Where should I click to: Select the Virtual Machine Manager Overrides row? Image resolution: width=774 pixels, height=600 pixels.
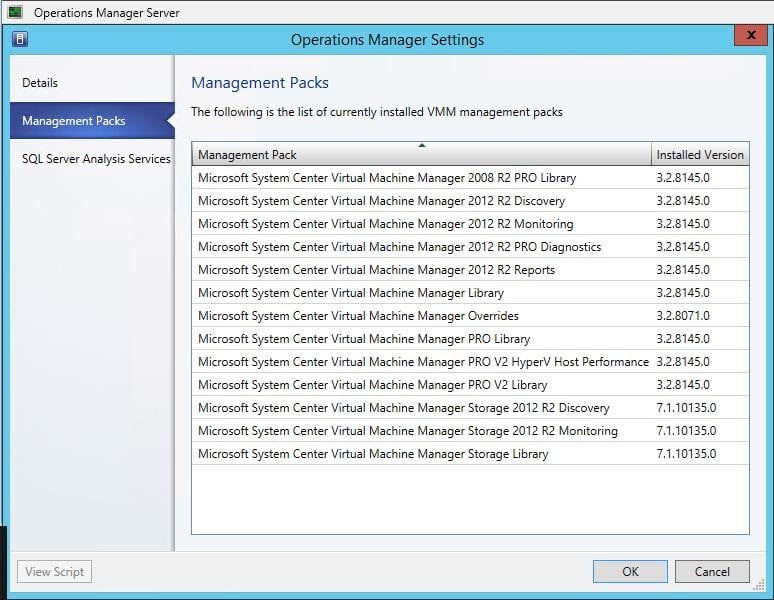click(x=470, y=316)
